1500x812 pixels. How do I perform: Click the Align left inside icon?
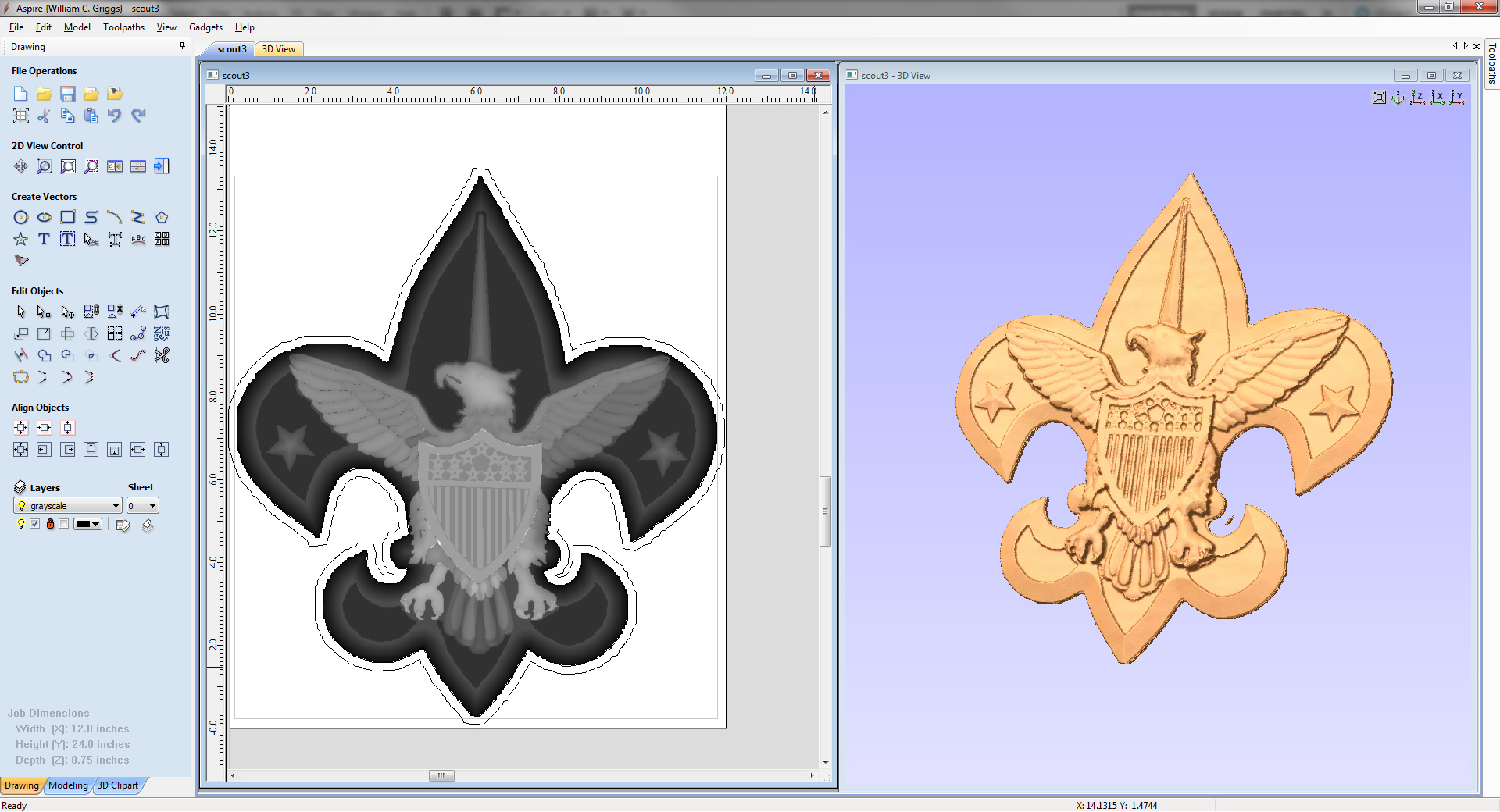45,449
